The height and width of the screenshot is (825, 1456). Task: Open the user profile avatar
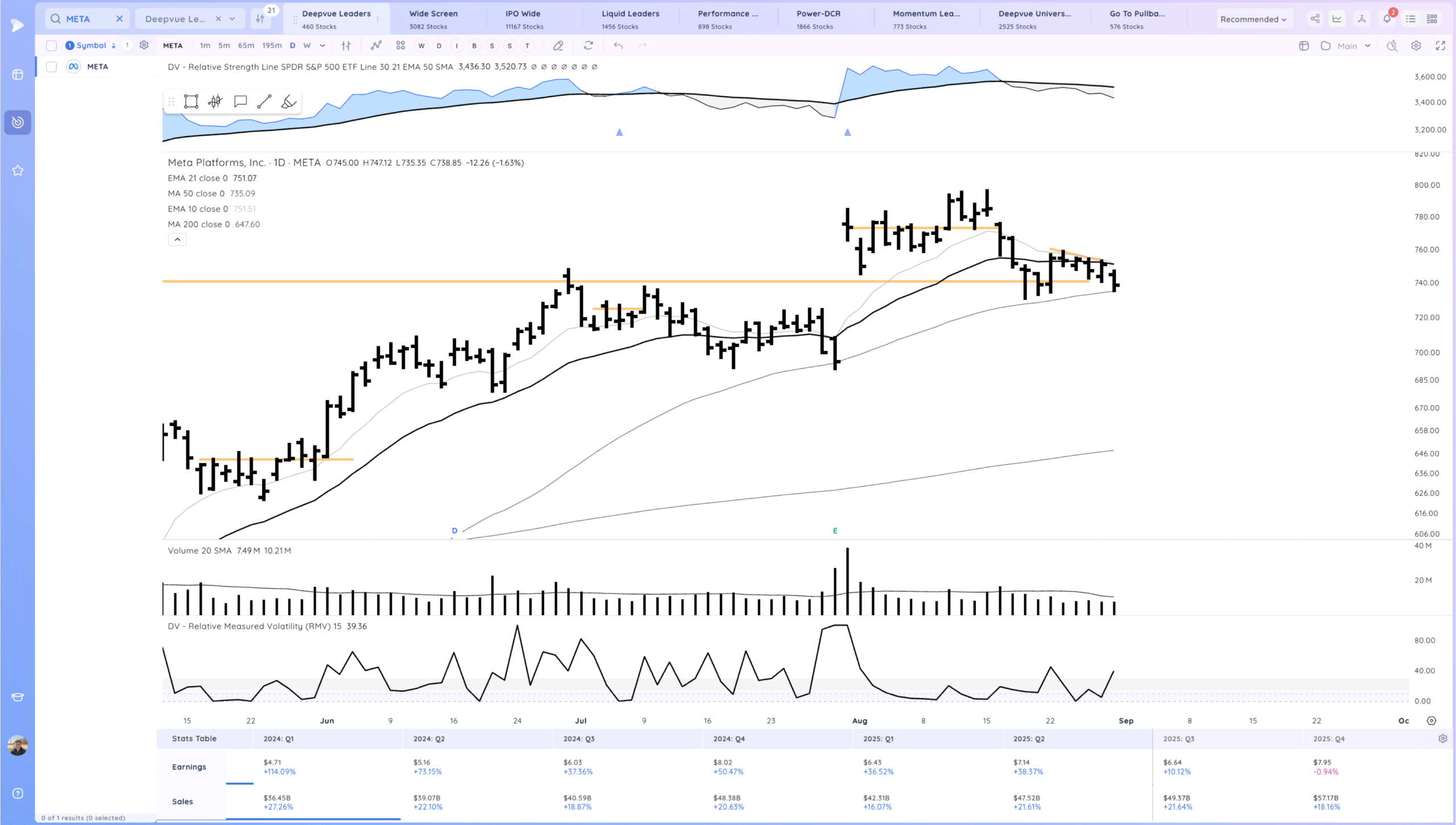pos(18,745)
